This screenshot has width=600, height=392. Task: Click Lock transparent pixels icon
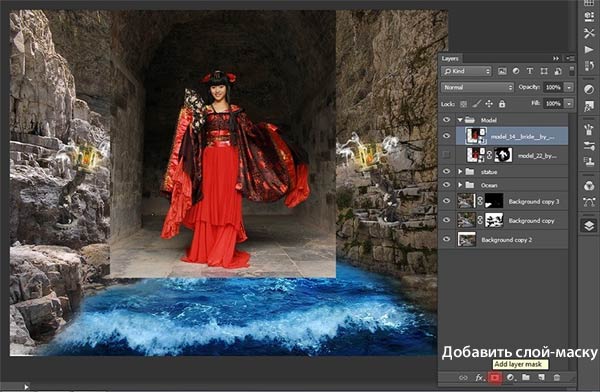pyautogui.click(x=463, y=104)
